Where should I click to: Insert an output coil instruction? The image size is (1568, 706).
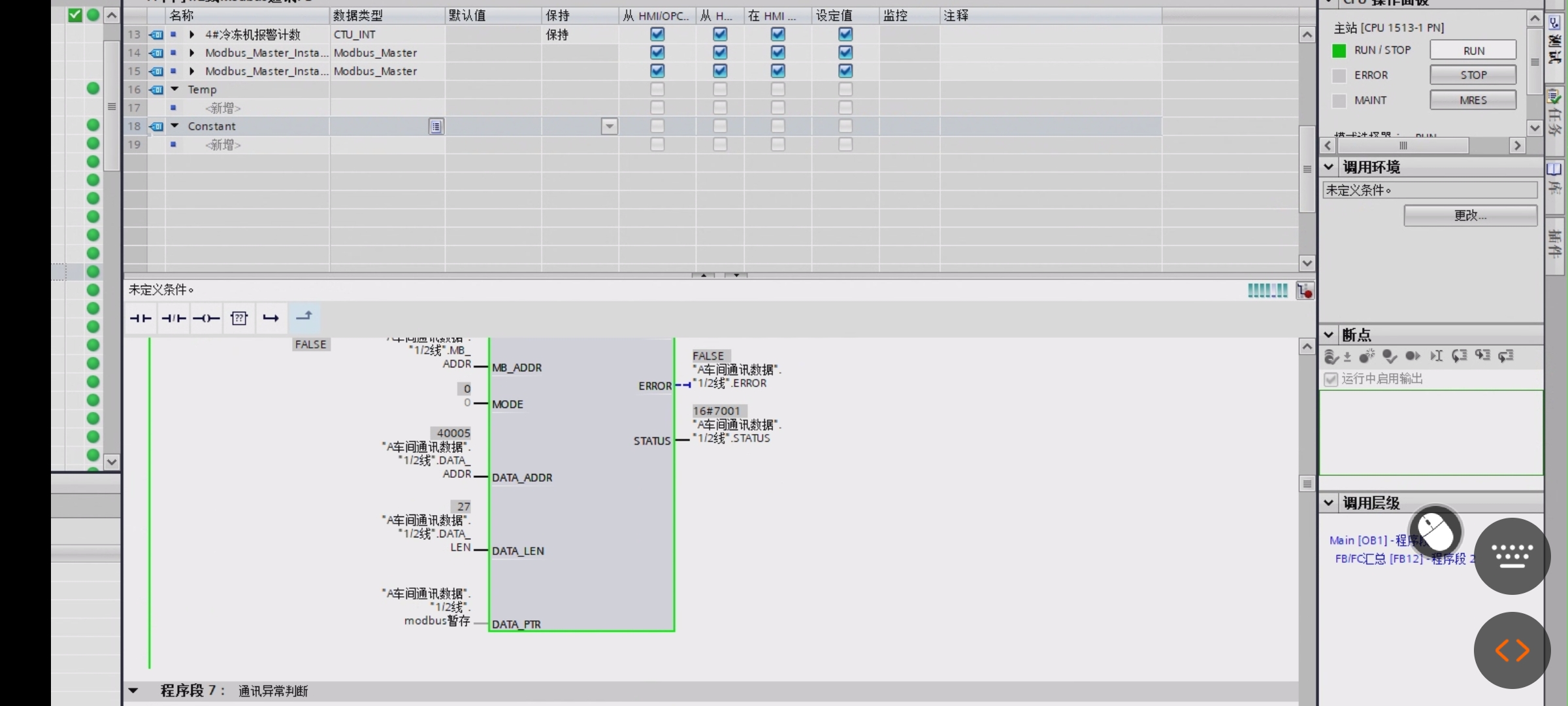206,318
